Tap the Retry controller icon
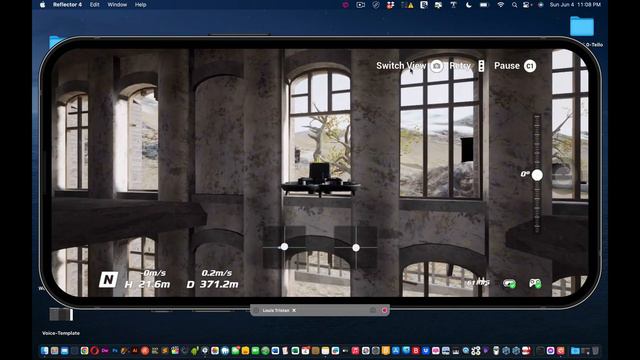The height and width of the screenshot is (360, 640). click(481, 66)
